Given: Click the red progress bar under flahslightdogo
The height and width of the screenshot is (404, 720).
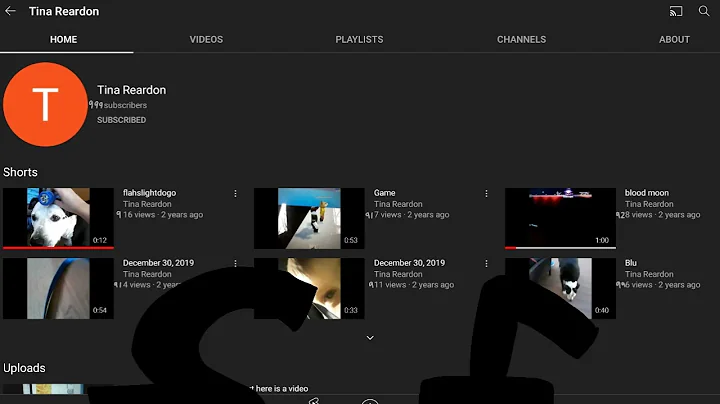Looking at the screenshot, I should tap(58, 248).
